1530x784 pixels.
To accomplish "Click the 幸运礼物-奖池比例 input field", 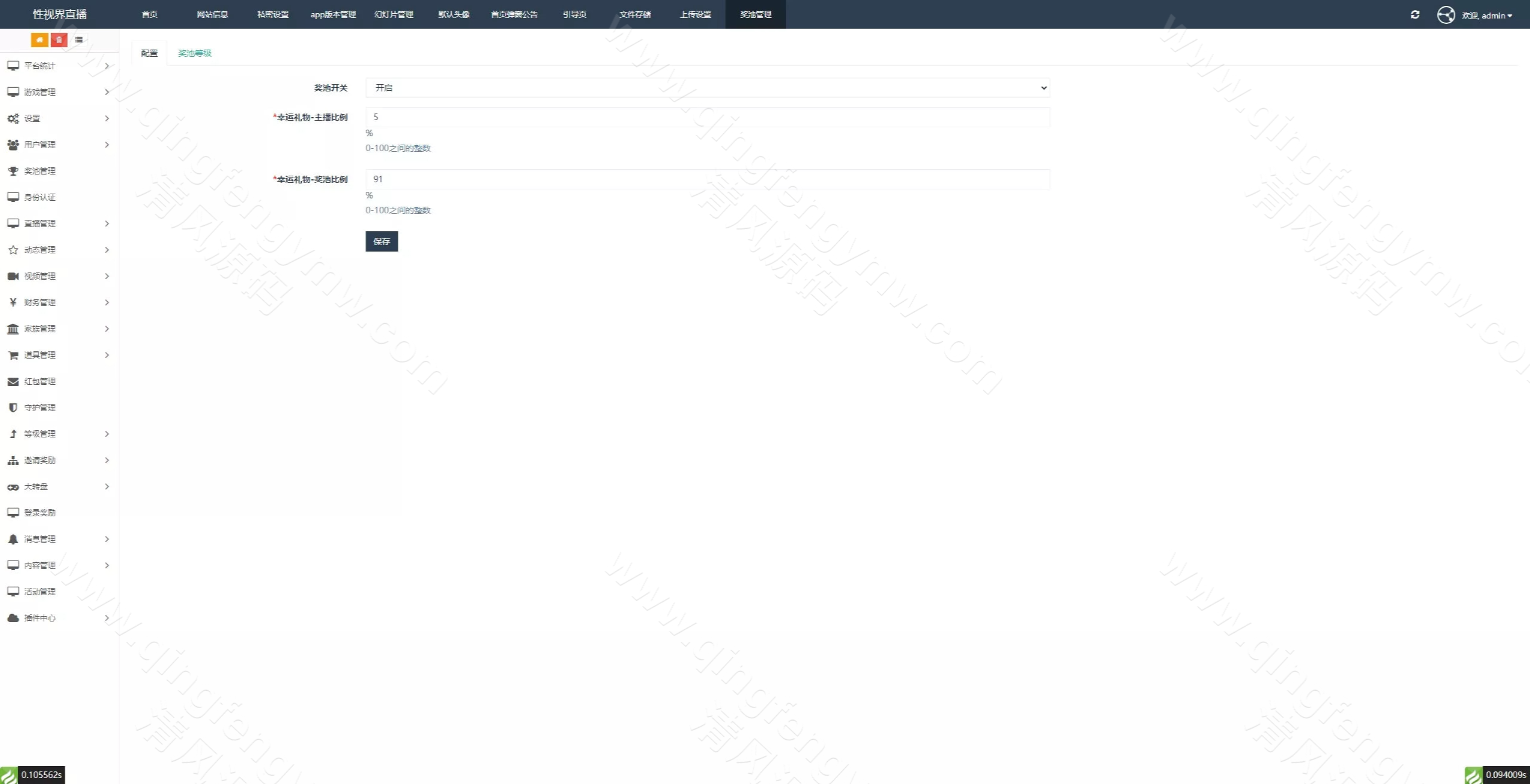I will pos(708,179).
